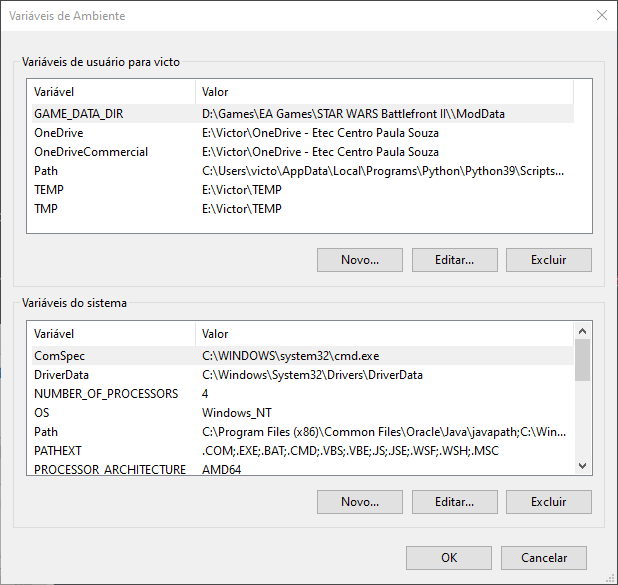618x585 pixels.
Task: Select the system Path variable row
Action: pos(47,432)
